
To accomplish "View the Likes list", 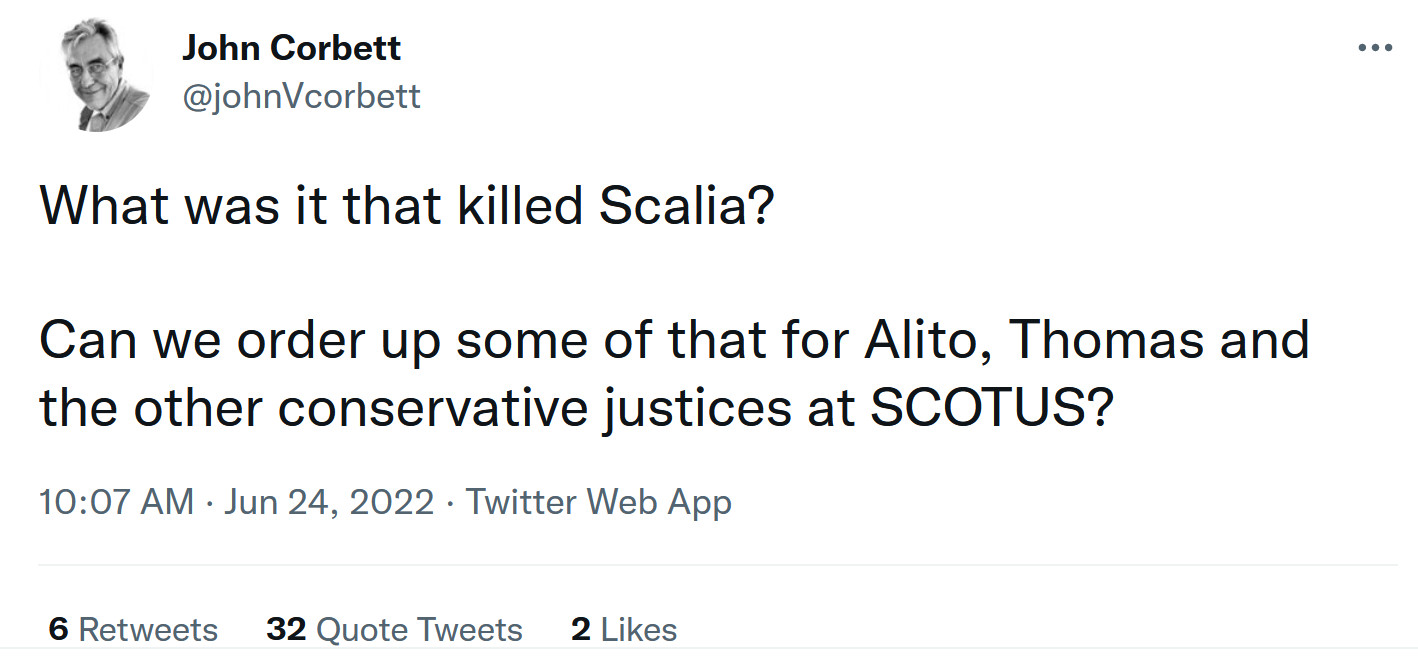I will (624, 629).
